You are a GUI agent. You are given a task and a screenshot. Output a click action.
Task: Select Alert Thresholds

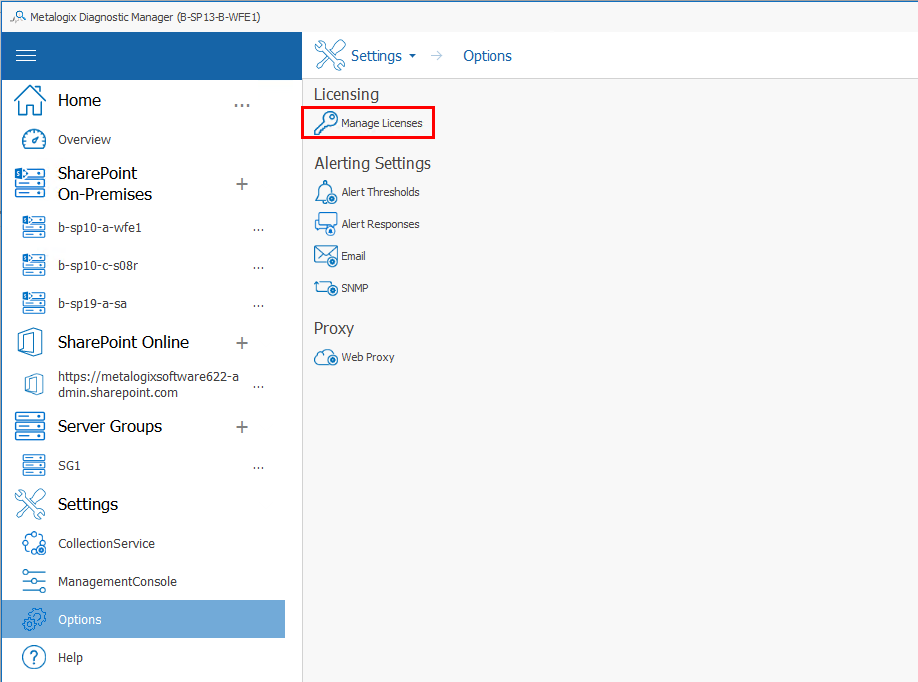pos(378,191)
